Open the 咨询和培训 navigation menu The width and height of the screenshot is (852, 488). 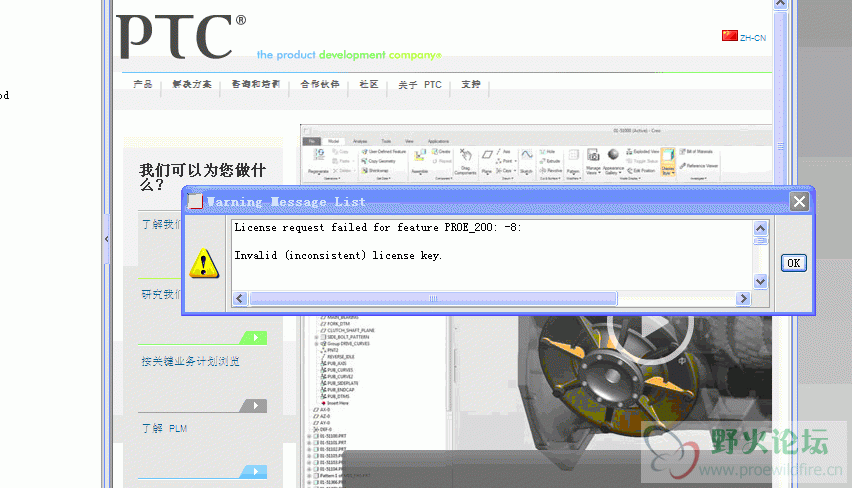[255, 84]
